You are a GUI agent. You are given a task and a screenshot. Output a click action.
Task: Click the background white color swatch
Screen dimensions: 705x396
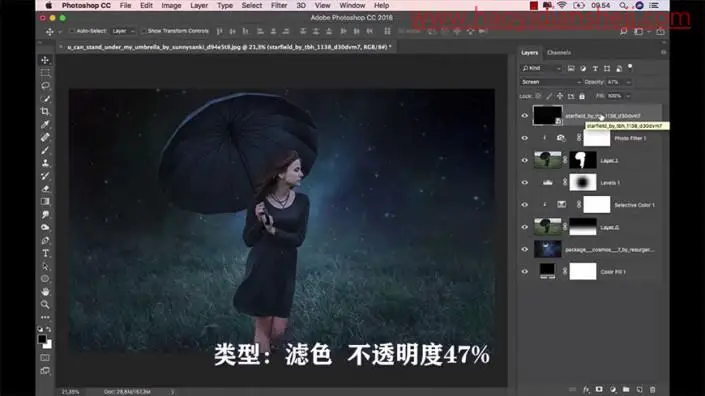click(x=49, y=345)
